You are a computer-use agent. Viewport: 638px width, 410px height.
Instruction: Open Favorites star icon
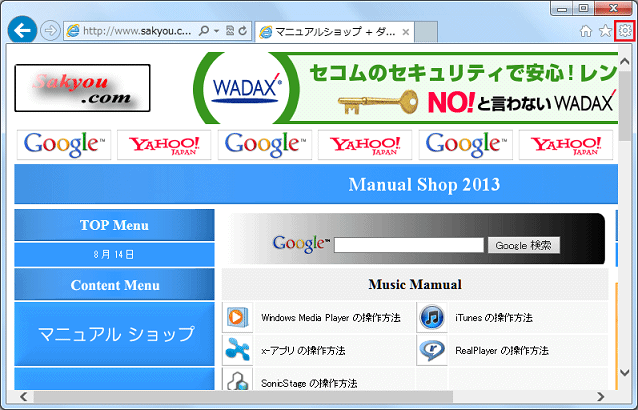pyautogui.click(x=605, y=31)
